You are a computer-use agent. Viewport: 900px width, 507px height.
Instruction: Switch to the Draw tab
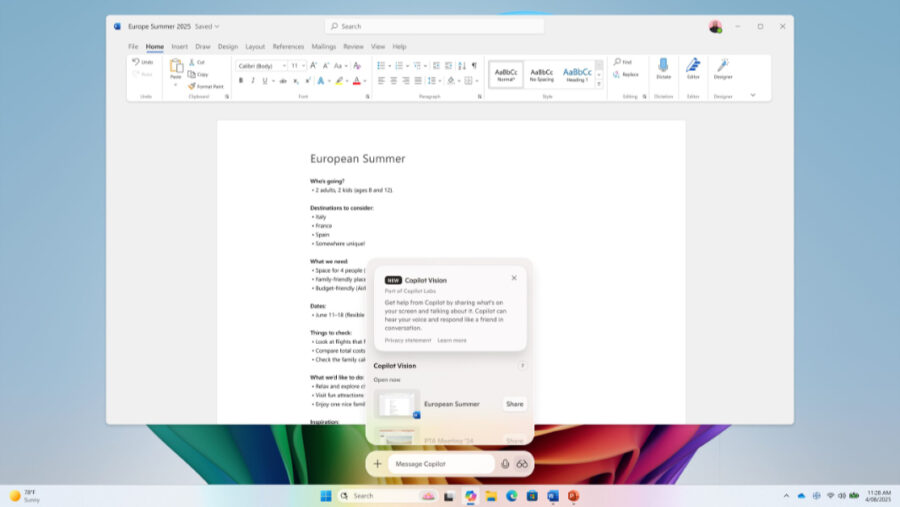[x=203, y=47]
